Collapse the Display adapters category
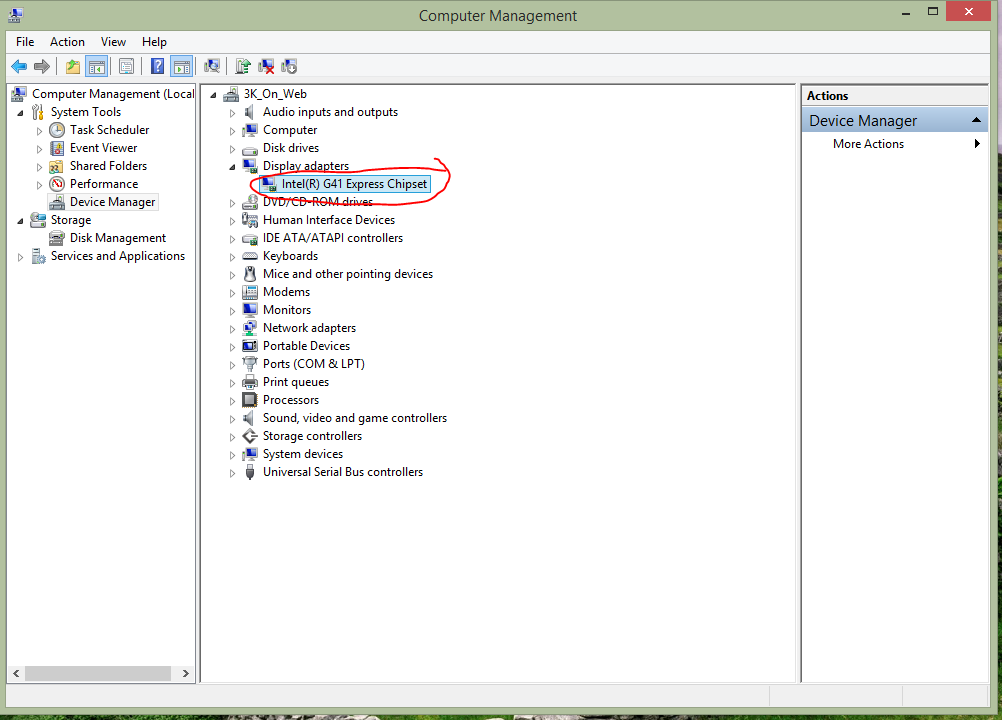This screenshot has height=720, width=1002. pyautogui.click(x=232, y=165)
